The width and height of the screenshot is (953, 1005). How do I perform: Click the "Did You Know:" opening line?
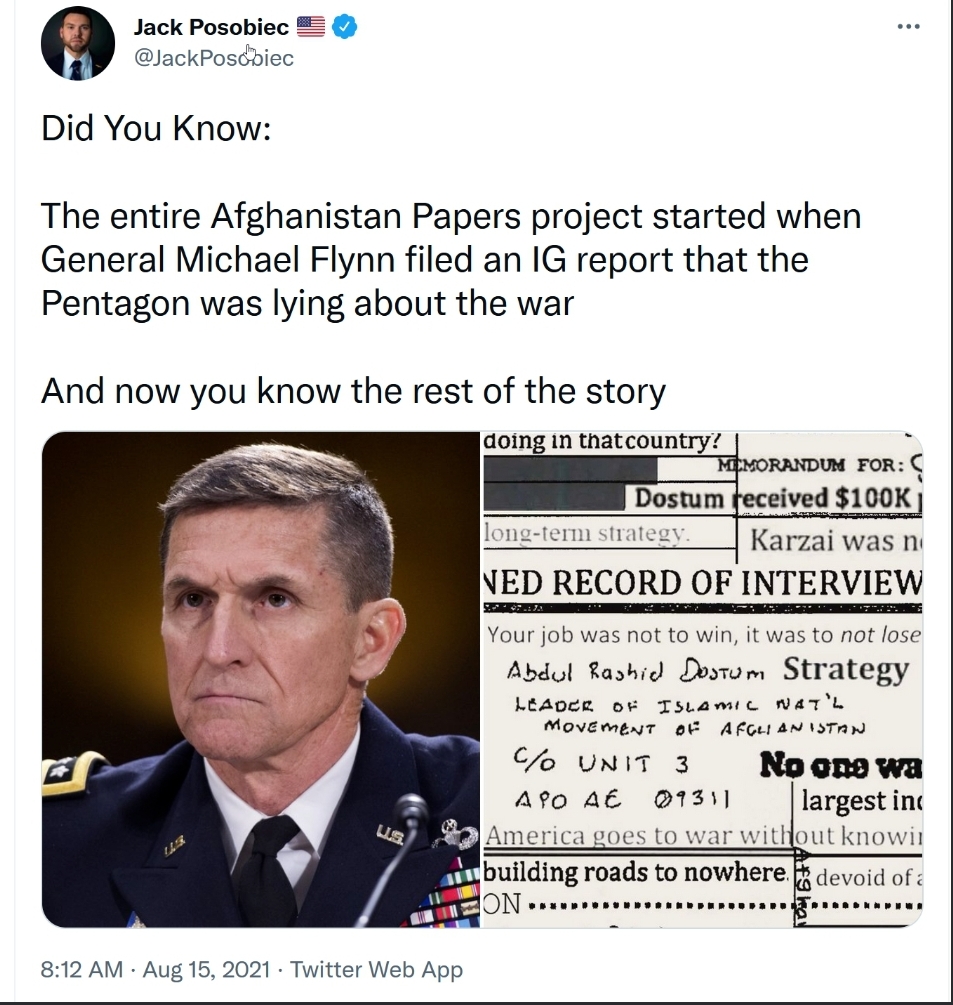click(156, 131)
